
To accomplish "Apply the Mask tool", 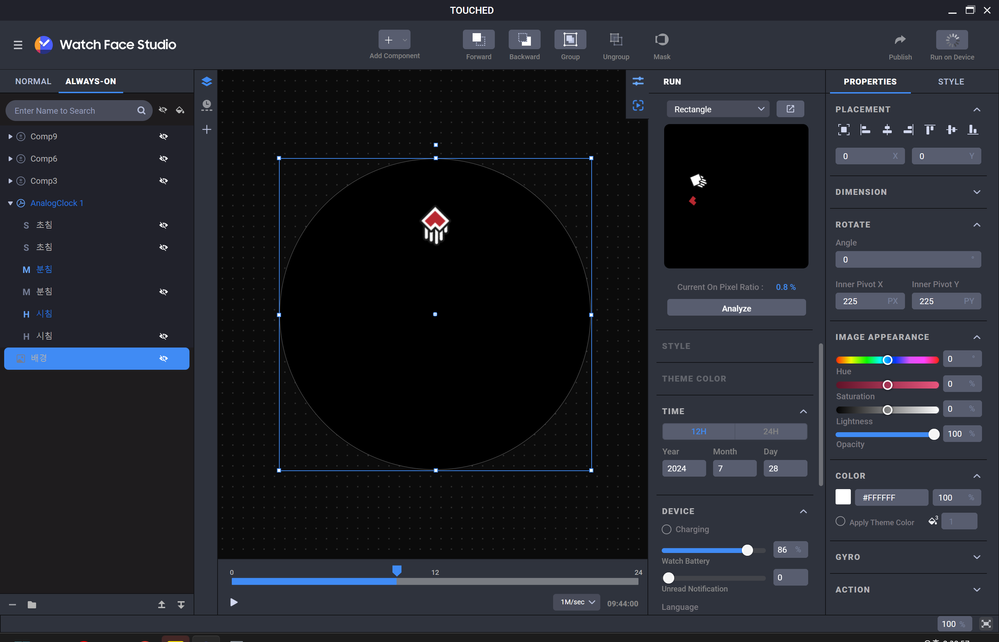I will [x=662, y=39].
